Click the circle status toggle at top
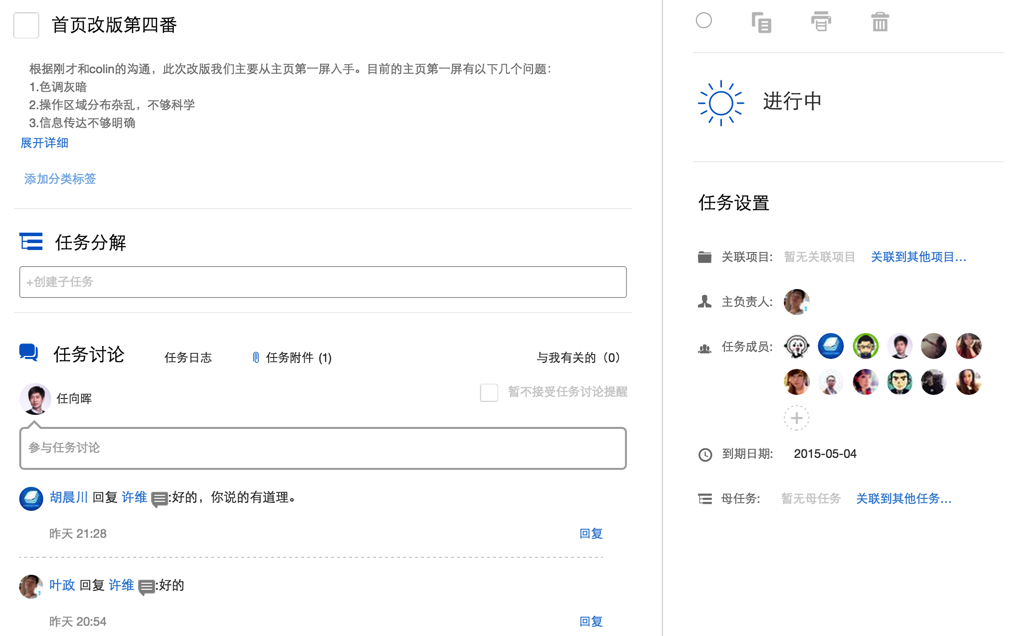 [x=704, y=21]
